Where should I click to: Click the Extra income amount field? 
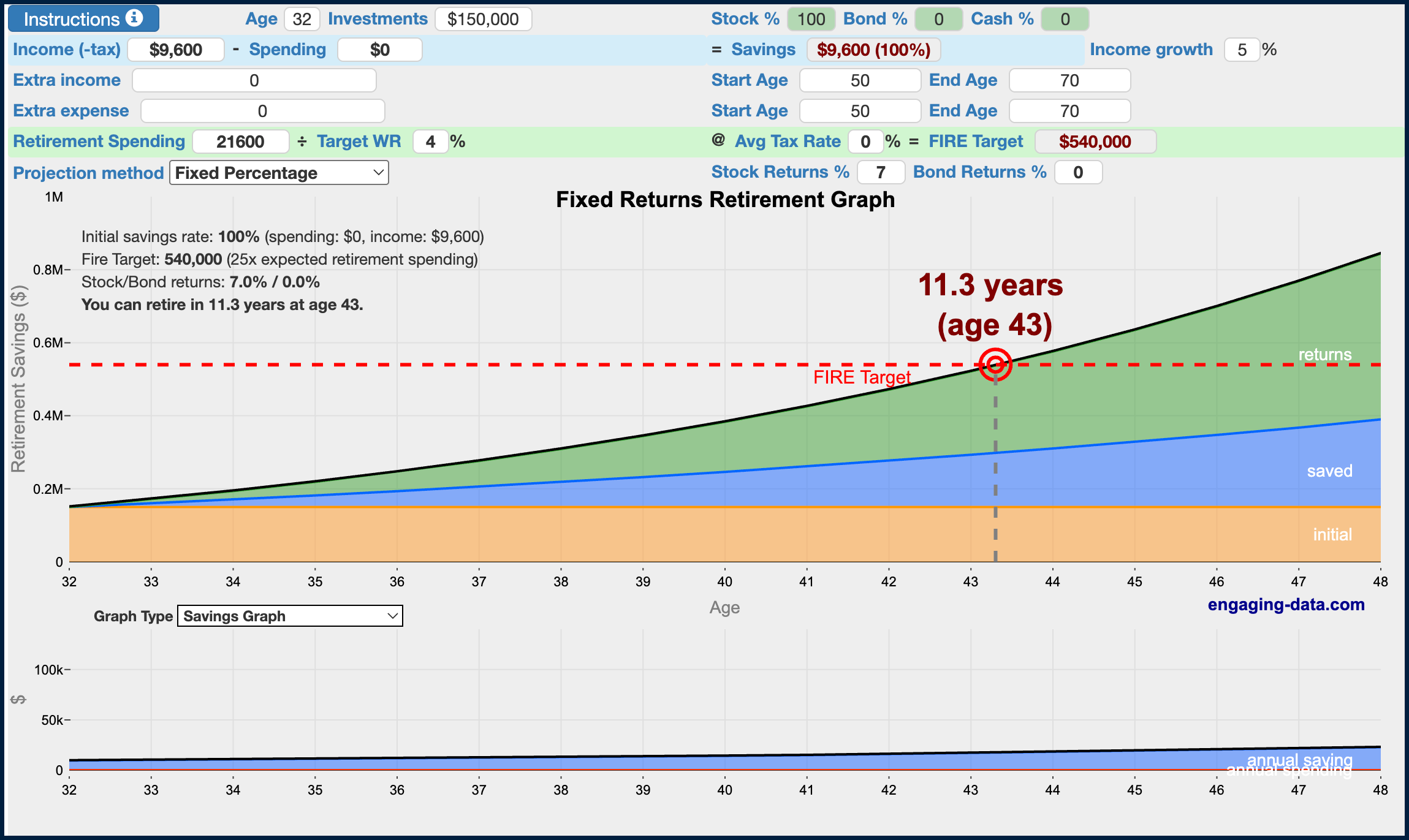(x=254, y=80)
